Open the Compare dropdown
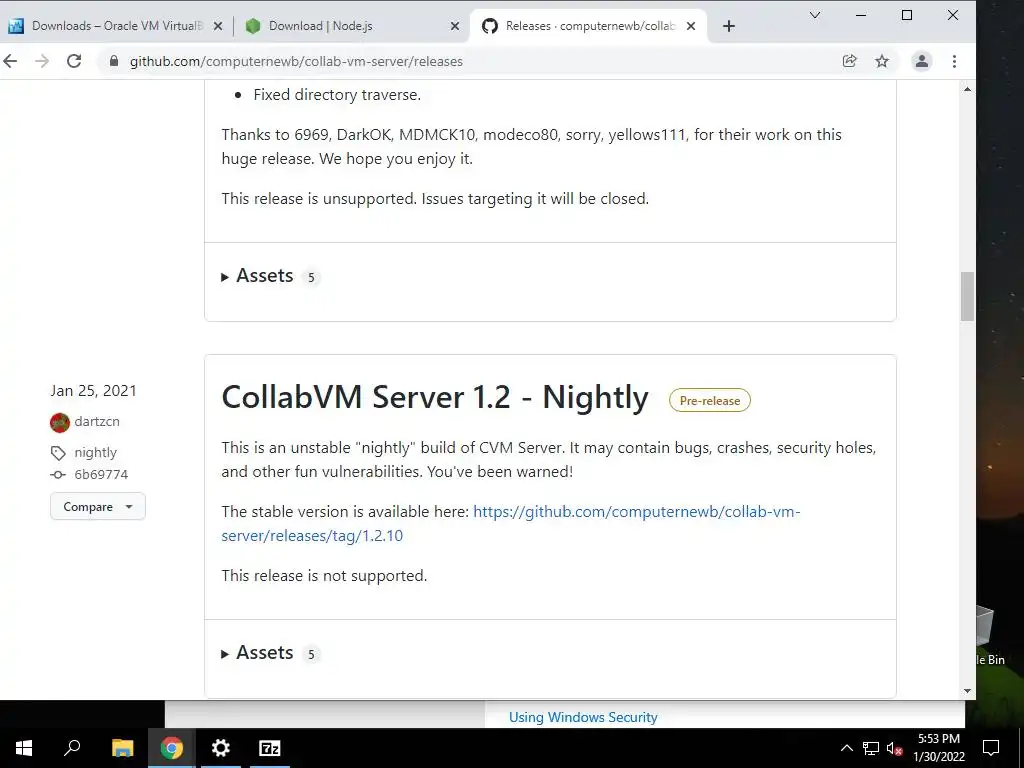 click(x=98, y=507)
